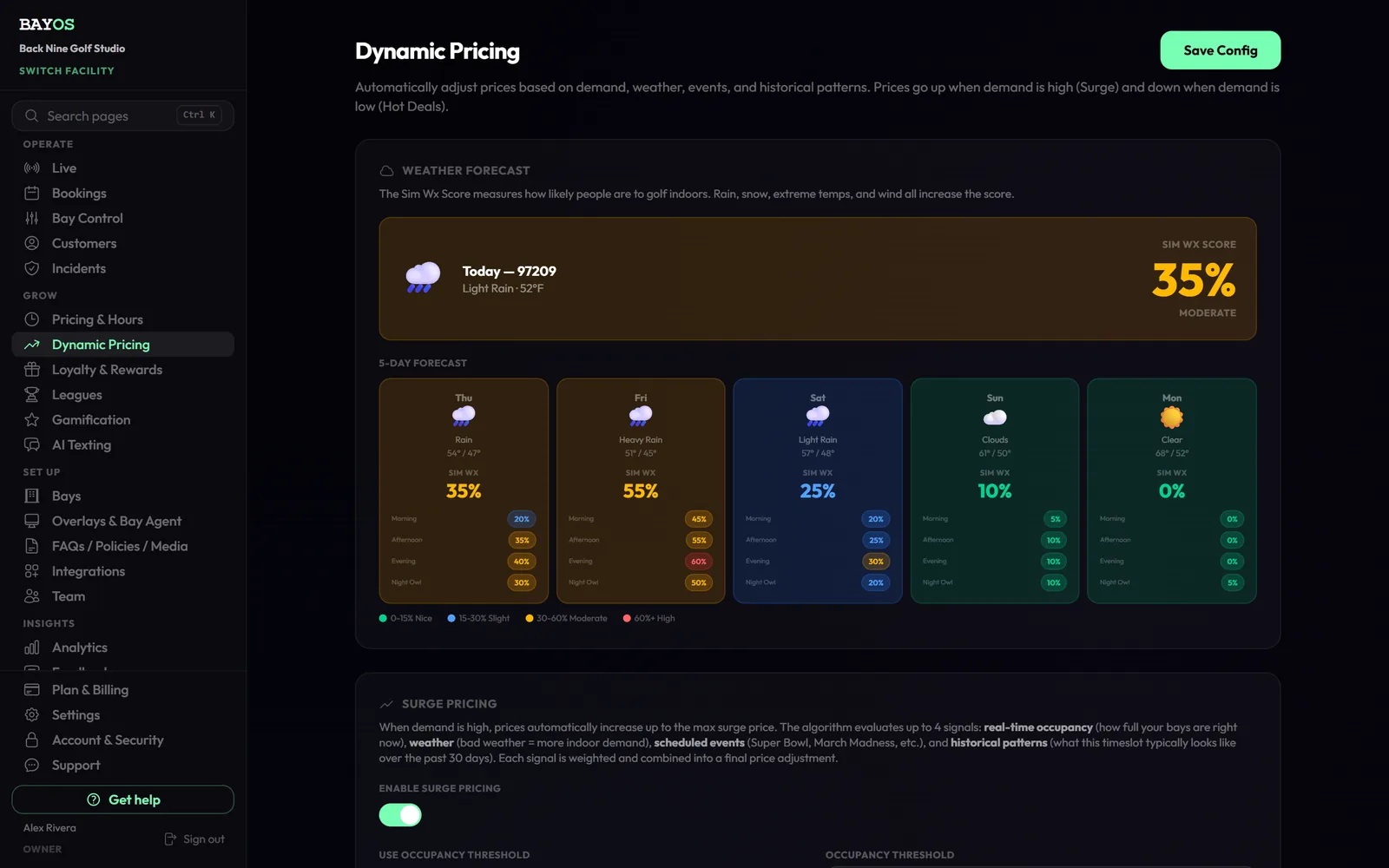Click the Support chat bubble icon
Screen dimensions: 1389x868
(32, 766)
